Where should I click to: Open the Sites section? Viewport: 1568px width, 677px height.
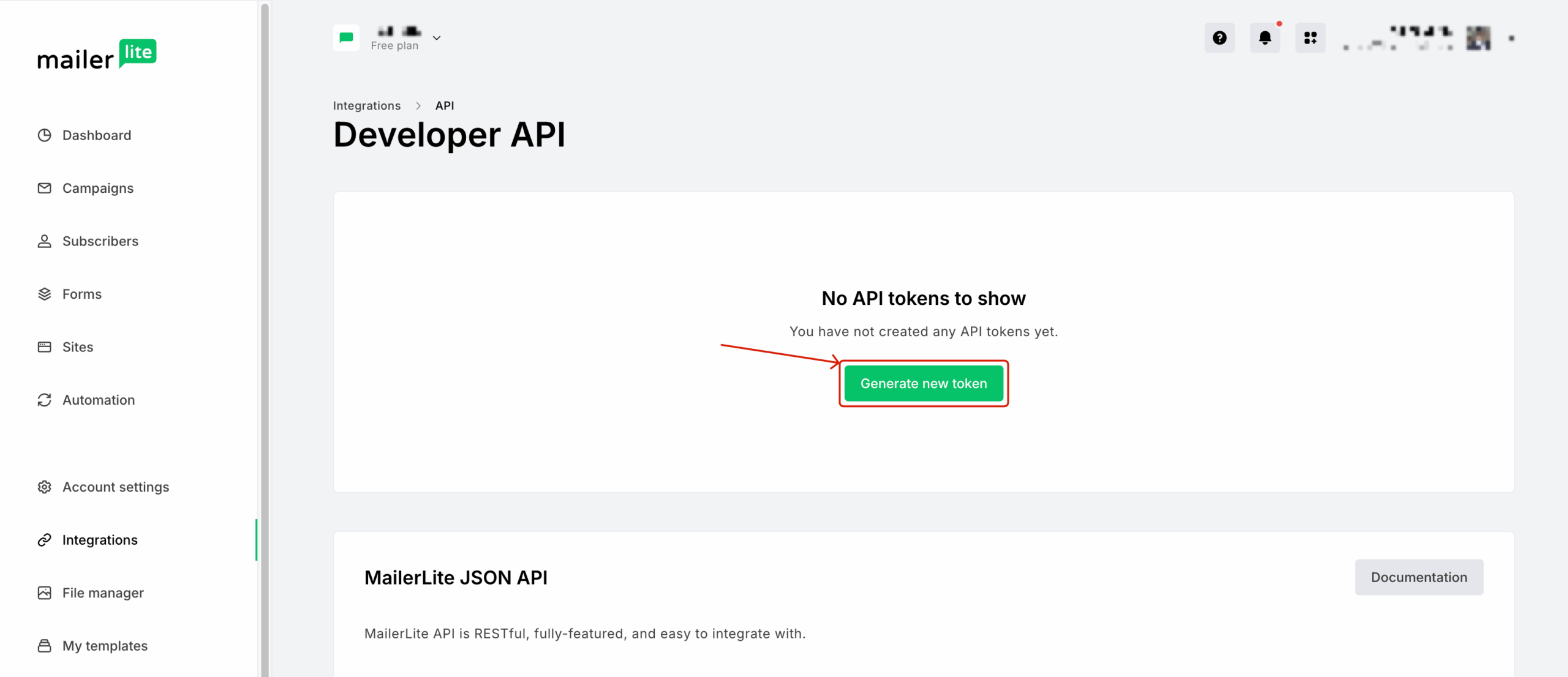coord(78,346)
